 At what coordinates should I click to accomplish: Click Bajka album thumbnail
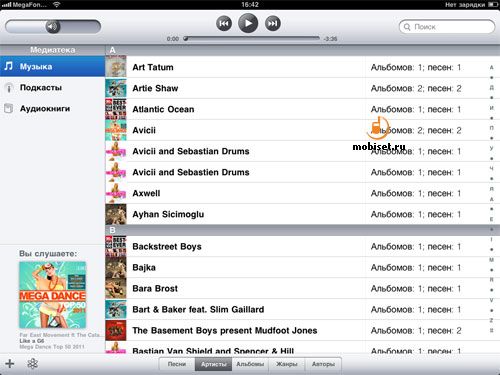[116, 267]
